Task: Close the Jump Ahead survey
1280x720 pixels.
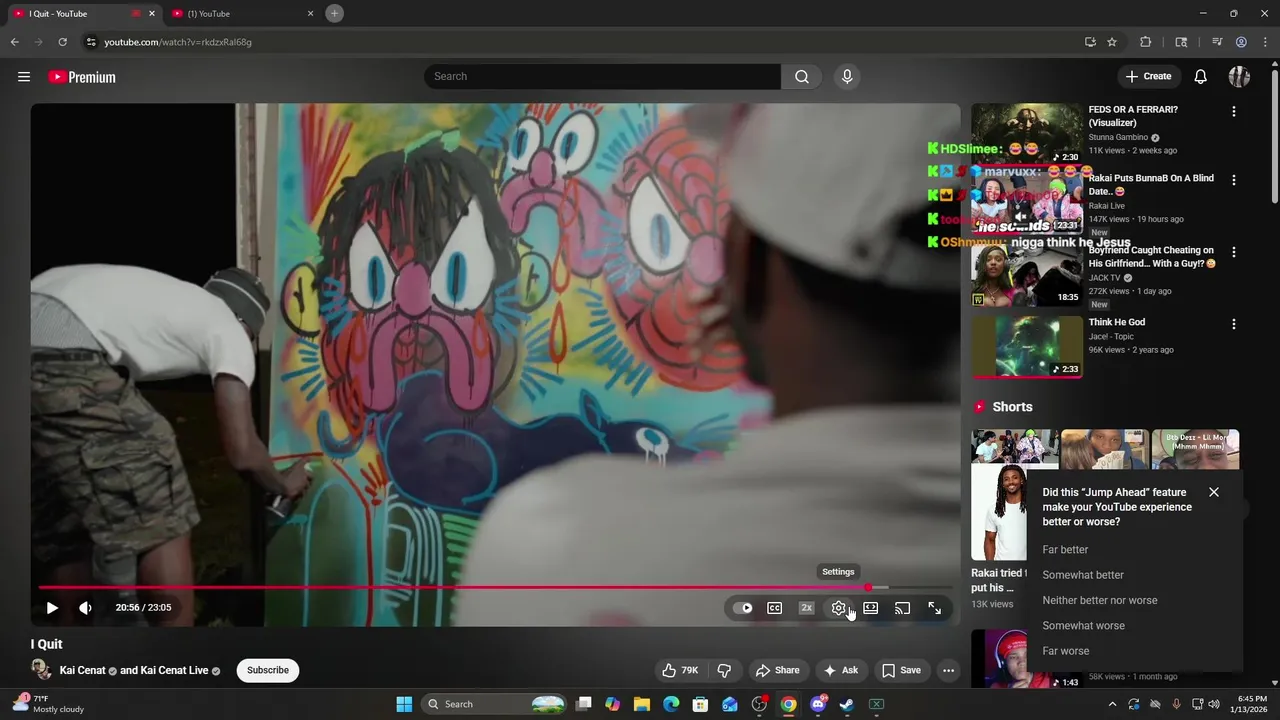Action: pyautogui.click(x=1214, y=492)
